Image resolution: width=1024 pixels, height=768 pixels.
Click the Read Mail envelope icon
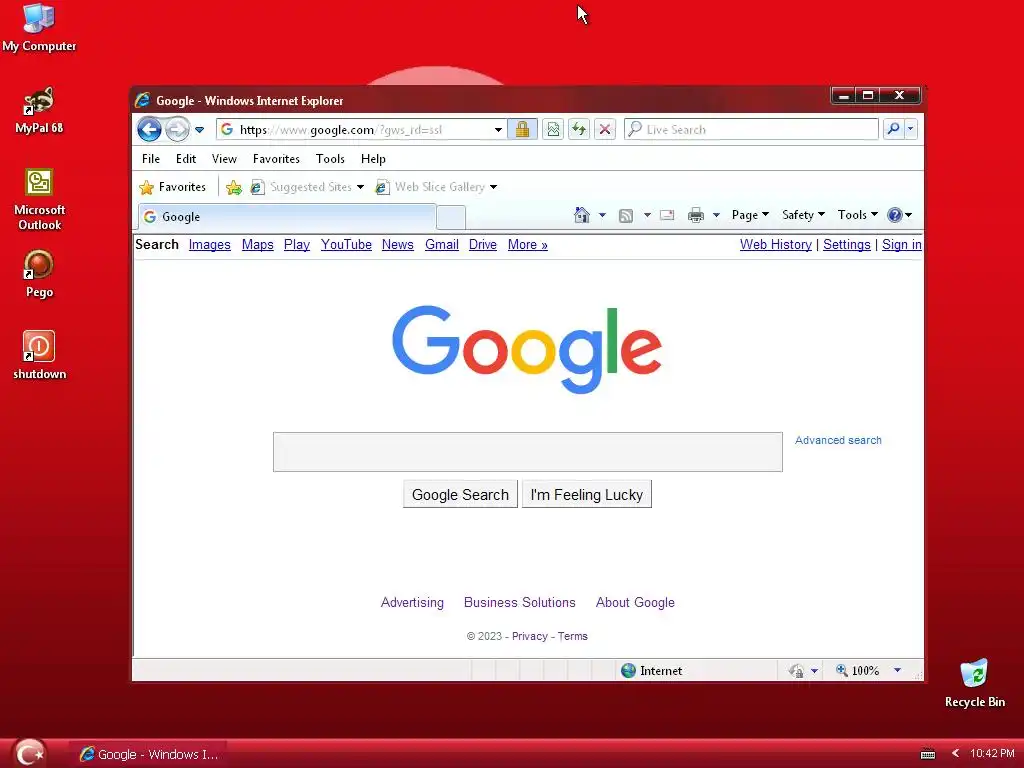coord(667,215)
